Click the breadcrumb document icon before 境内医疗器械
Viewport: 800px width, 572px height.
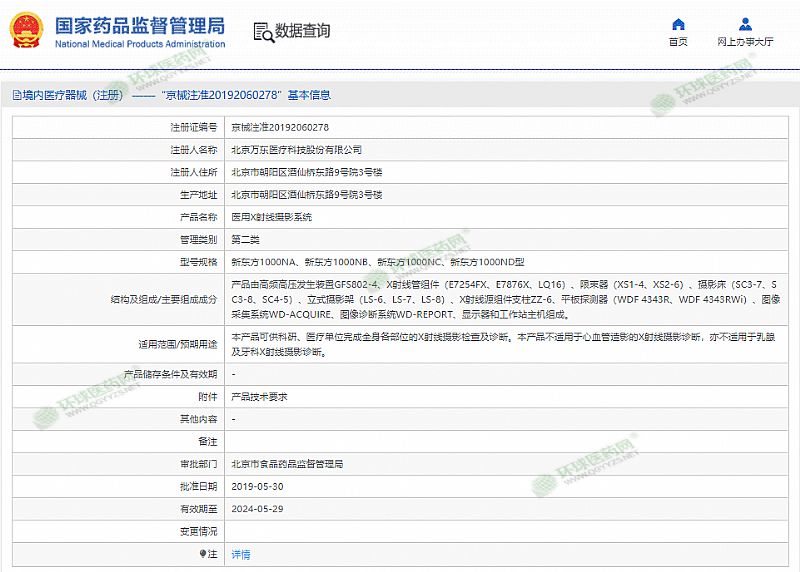coord(16,95)
